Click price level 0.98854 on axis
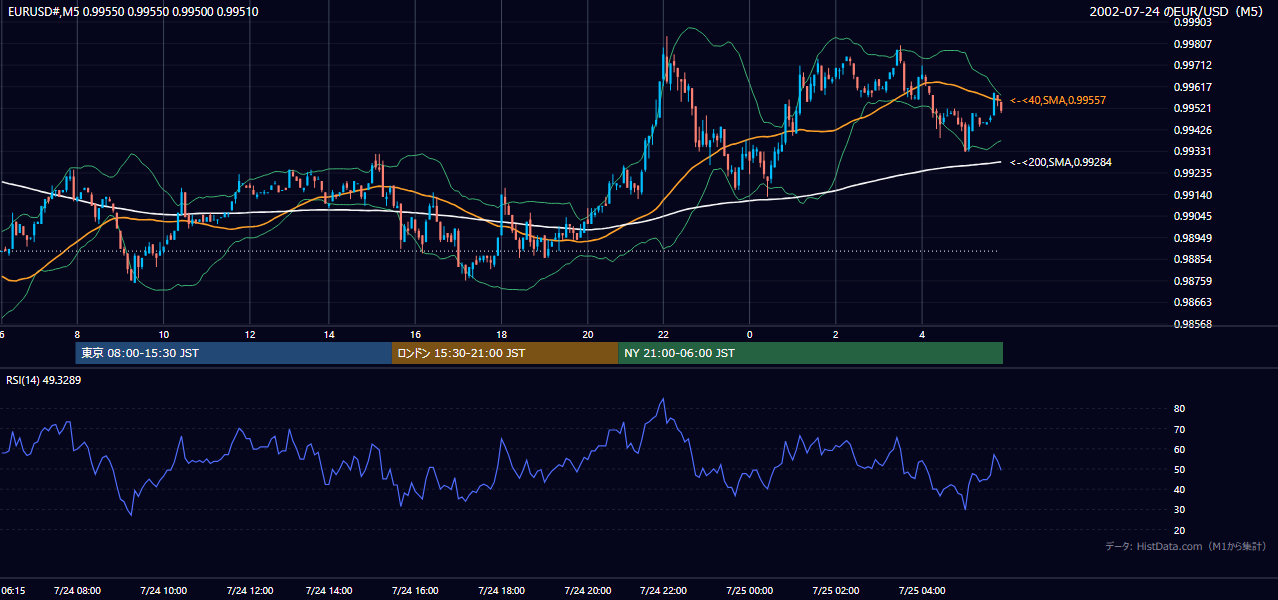The width and height of the screenshot is (1278, 600). (1192, 259)
